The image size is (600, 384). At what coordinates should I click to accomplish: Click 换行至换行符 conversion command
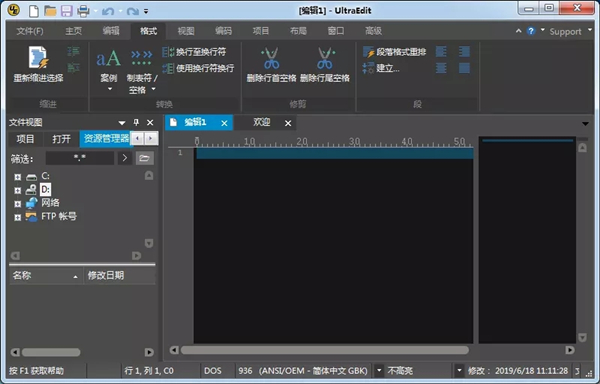194,52
